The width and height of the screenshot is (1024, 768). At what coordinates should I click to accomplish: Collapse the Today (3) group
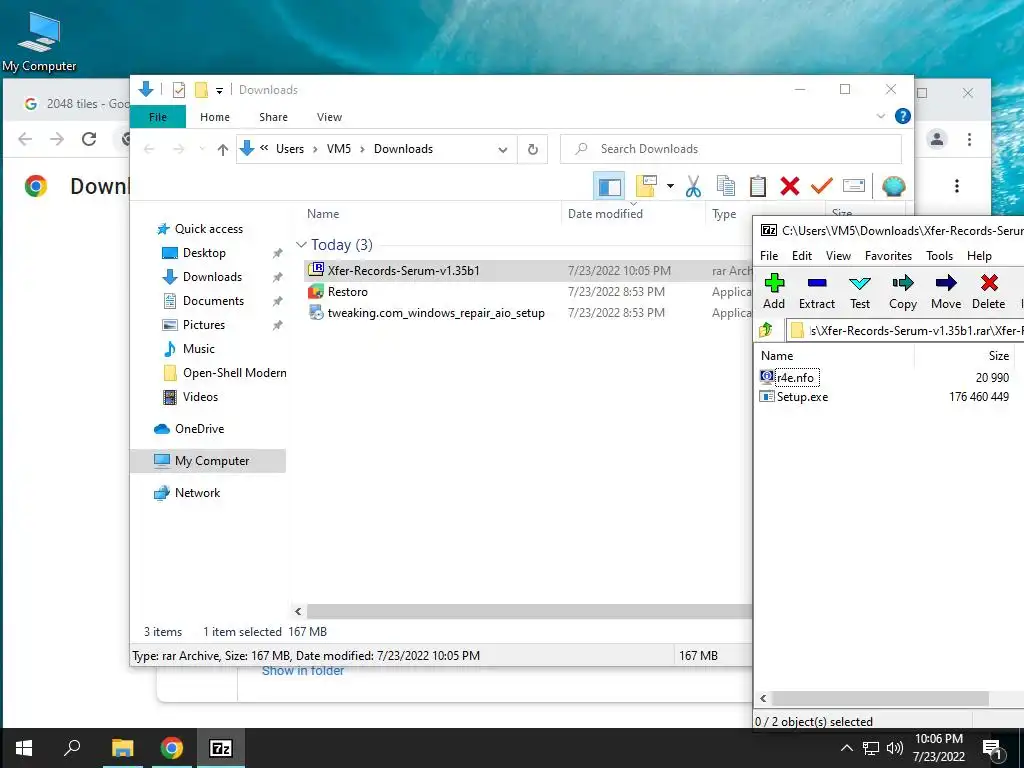coord(301,245)
